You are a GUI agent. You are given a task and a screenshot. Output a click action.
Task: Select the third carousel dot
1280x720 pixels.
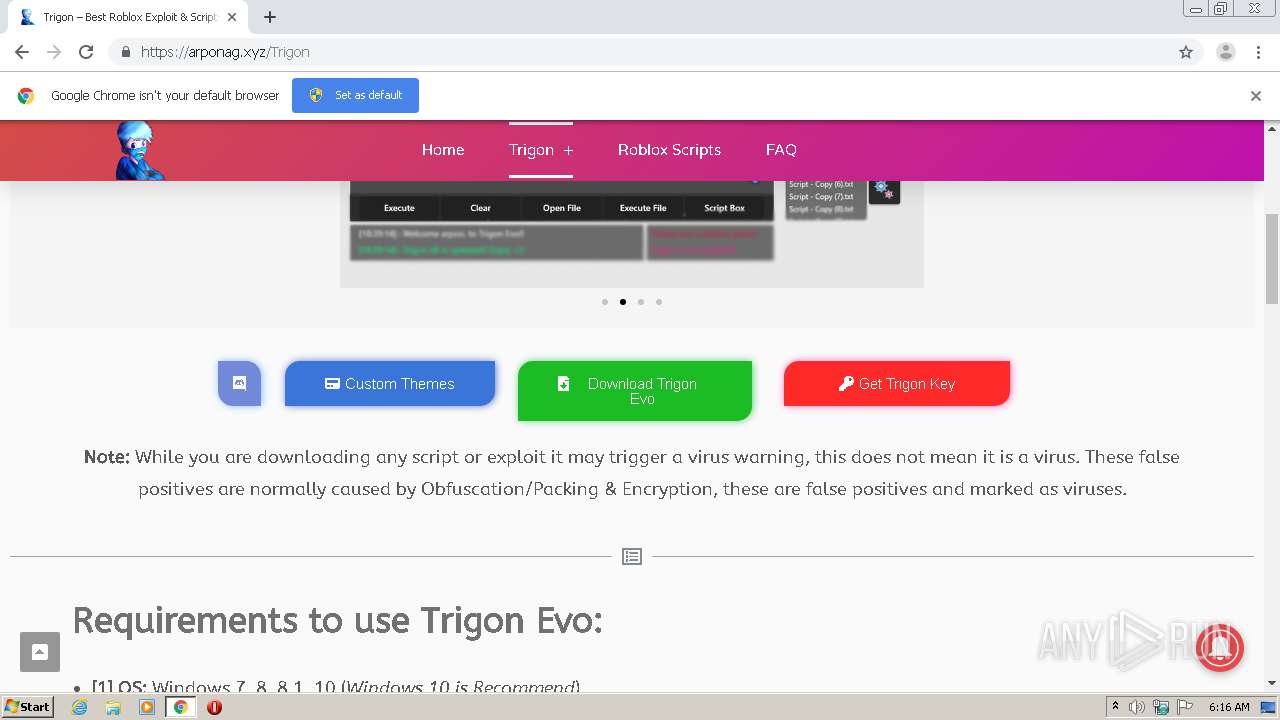coord(641,302)
